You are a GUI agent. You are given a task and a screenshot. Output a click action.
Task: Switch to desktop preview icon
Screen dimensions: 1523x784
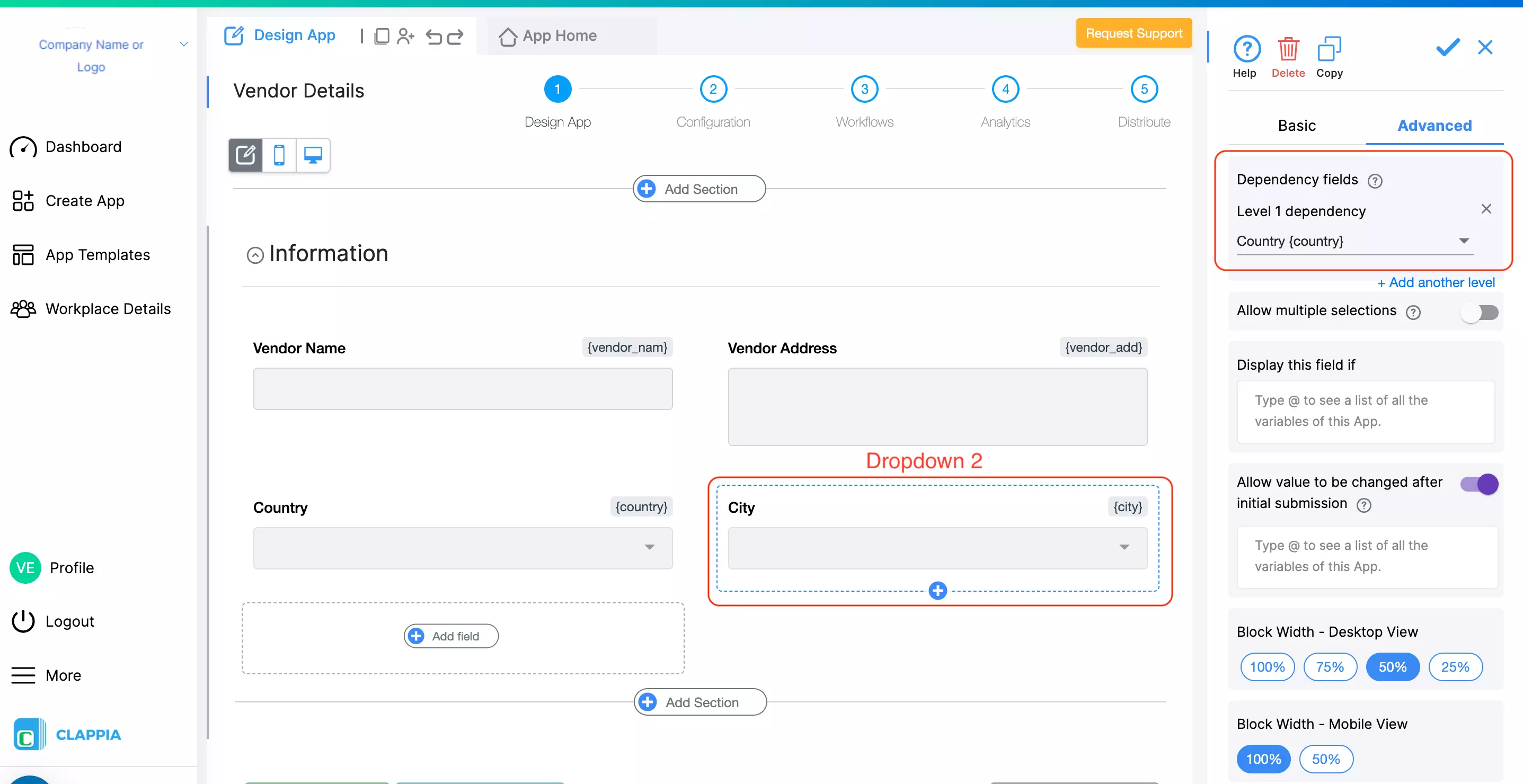(x=313, y=155)
